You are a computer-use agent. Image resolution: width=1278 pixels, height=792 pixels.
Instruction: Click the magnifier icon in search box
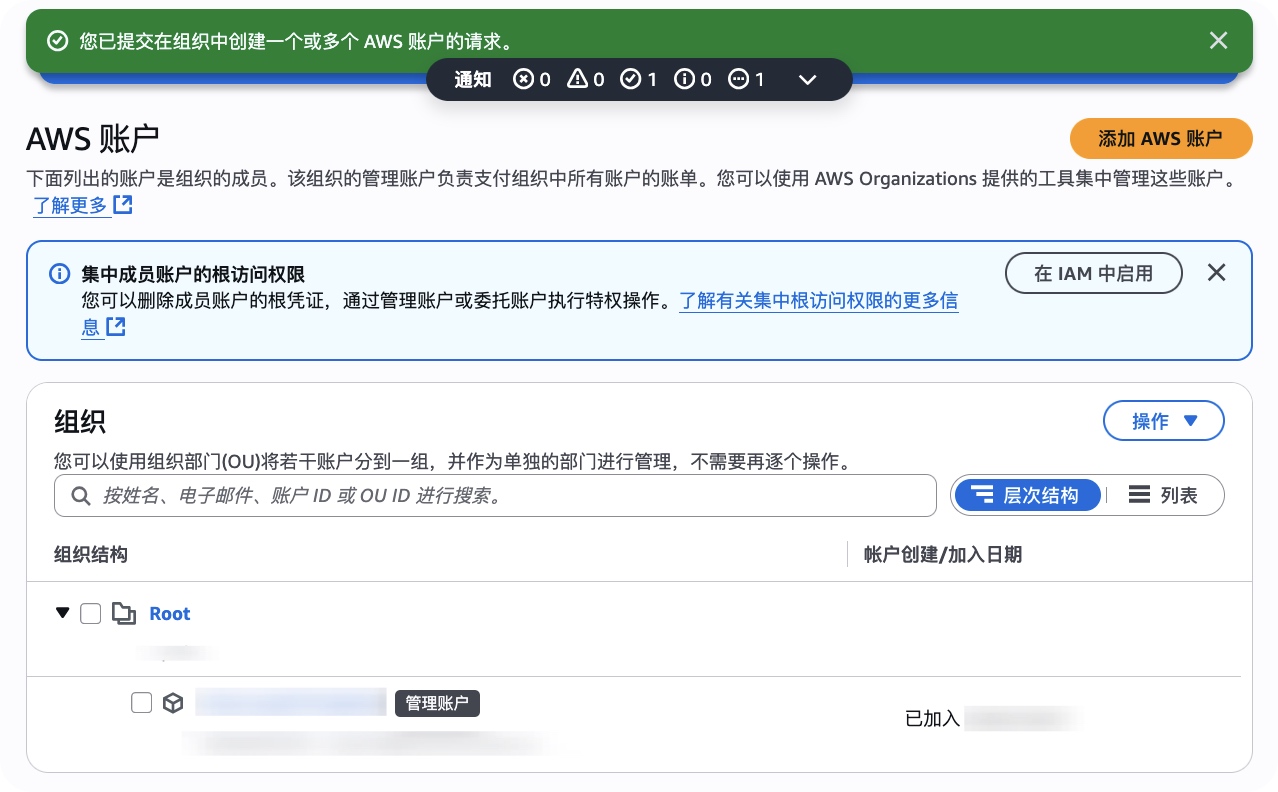tap(80, 496)
